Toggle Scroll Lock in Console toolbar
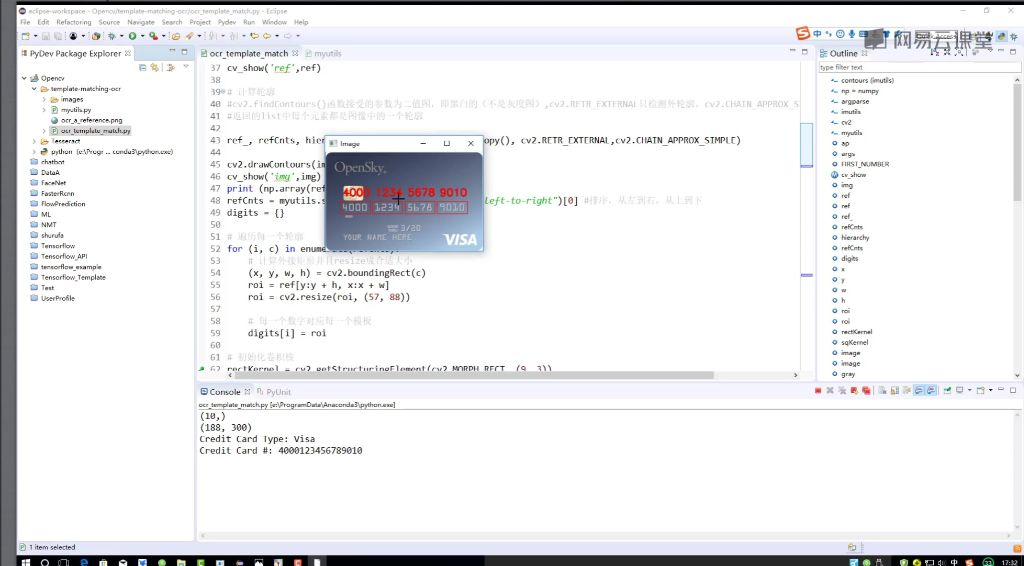Image resolution: width=1024 pixels, height=566 pixels. click(x=895, y=390)
